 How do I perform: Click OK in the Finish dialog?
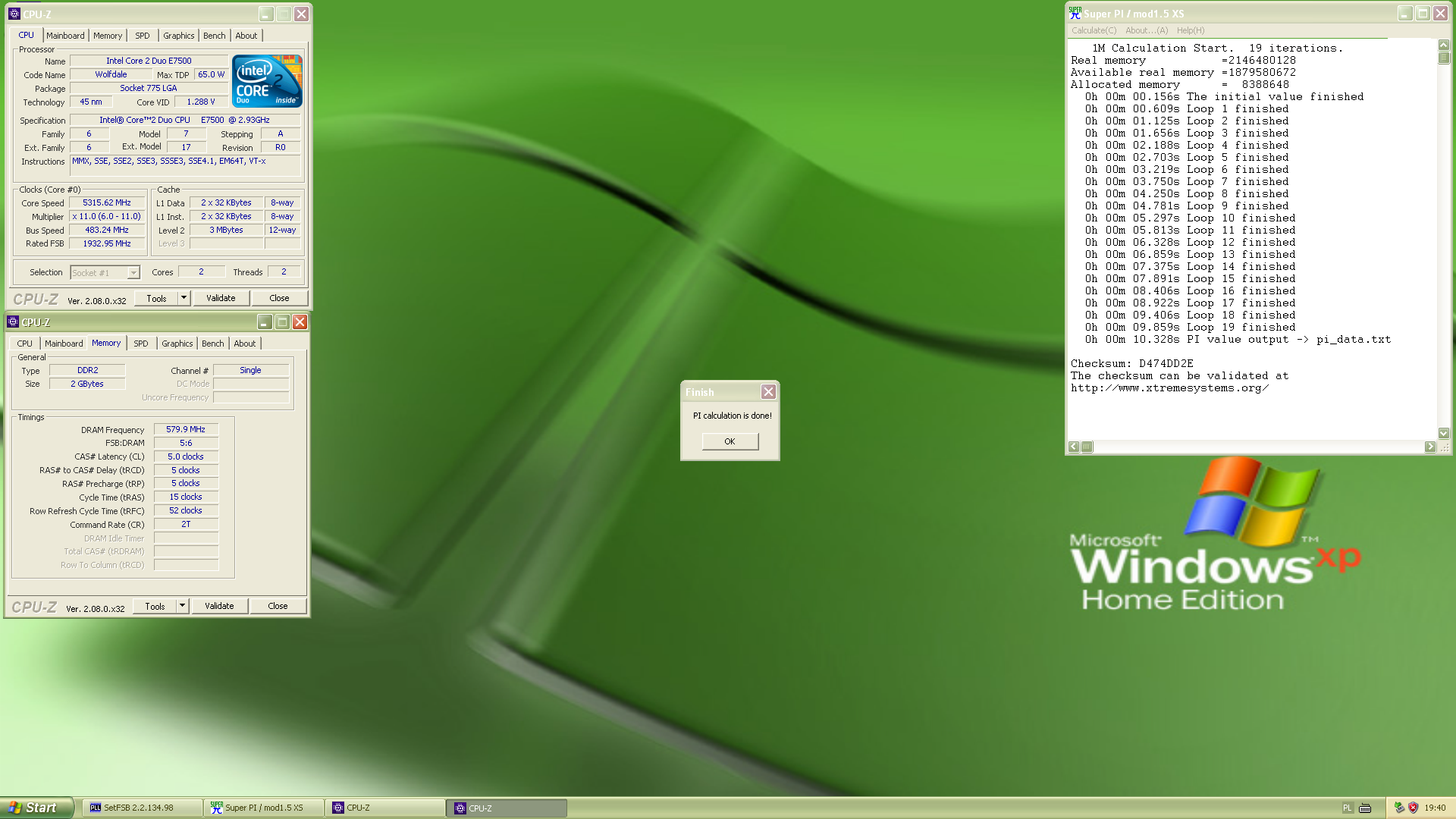click(x=730, y=441)
